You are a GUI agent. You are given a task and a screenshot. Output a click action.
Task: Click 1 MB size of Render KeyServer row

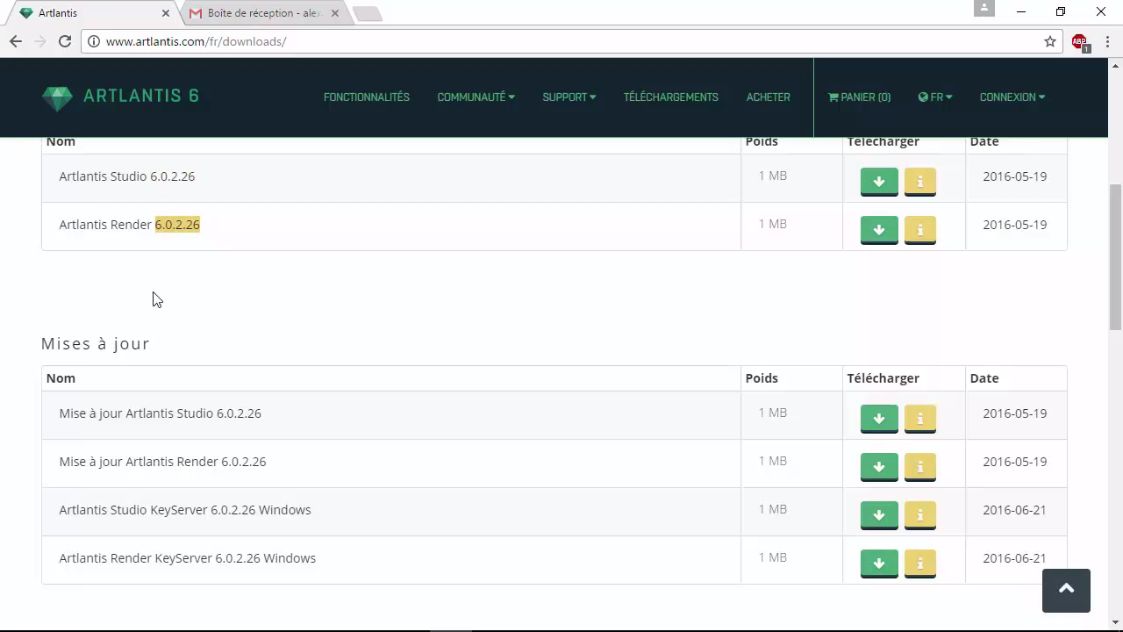[773, 557]
